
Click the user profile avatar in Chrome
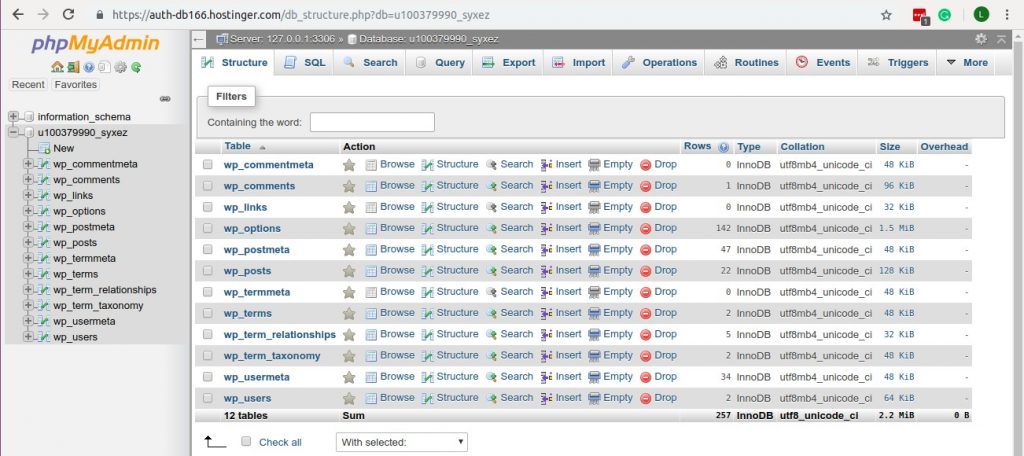coord(981,14)
